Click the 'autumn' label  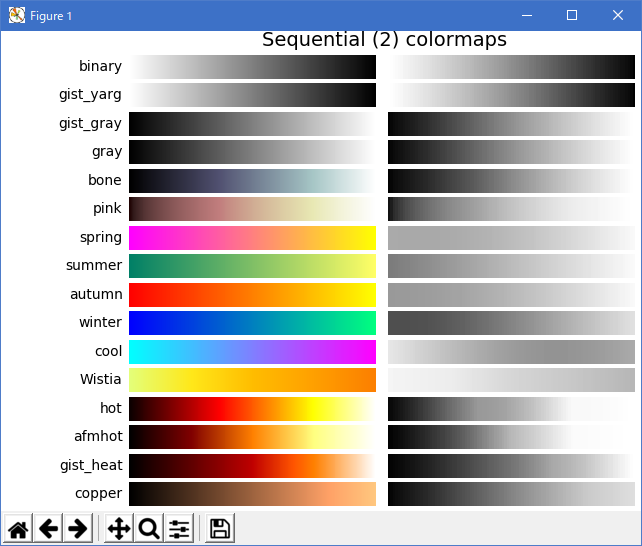coord(96,294)
